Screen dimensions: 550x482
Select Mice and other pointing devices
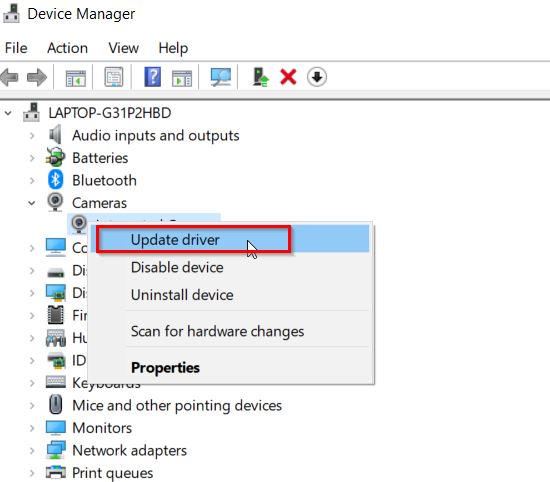[177, 406]
